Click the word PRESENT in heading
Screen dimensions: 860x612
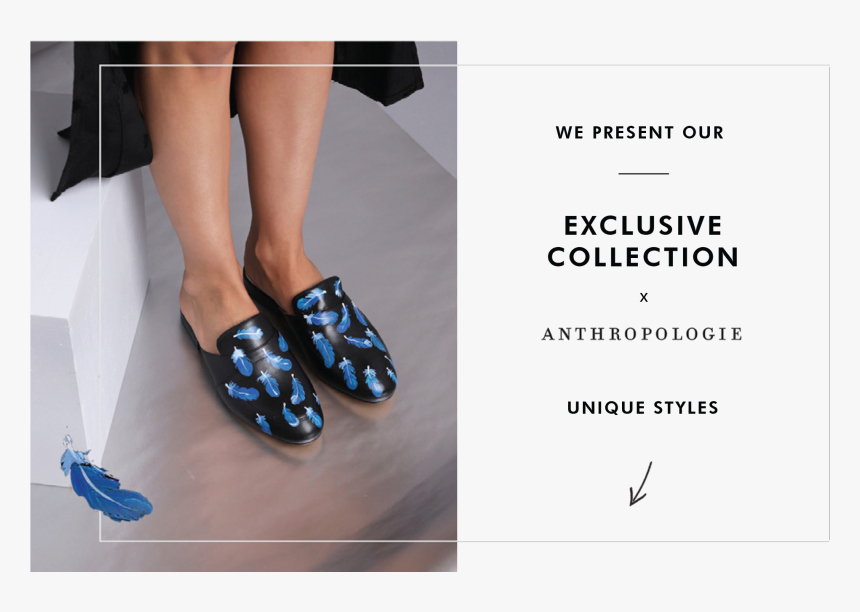coord(633,133)
